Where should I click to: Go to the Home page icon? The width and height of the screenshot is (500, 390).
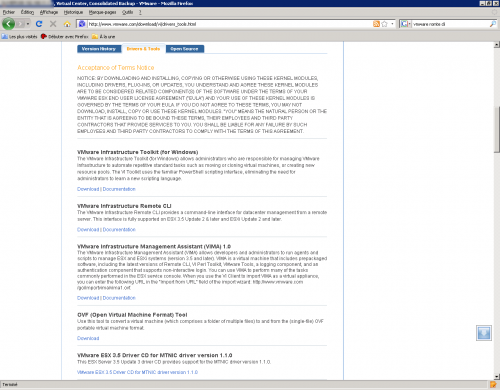[x=67, y=24]
